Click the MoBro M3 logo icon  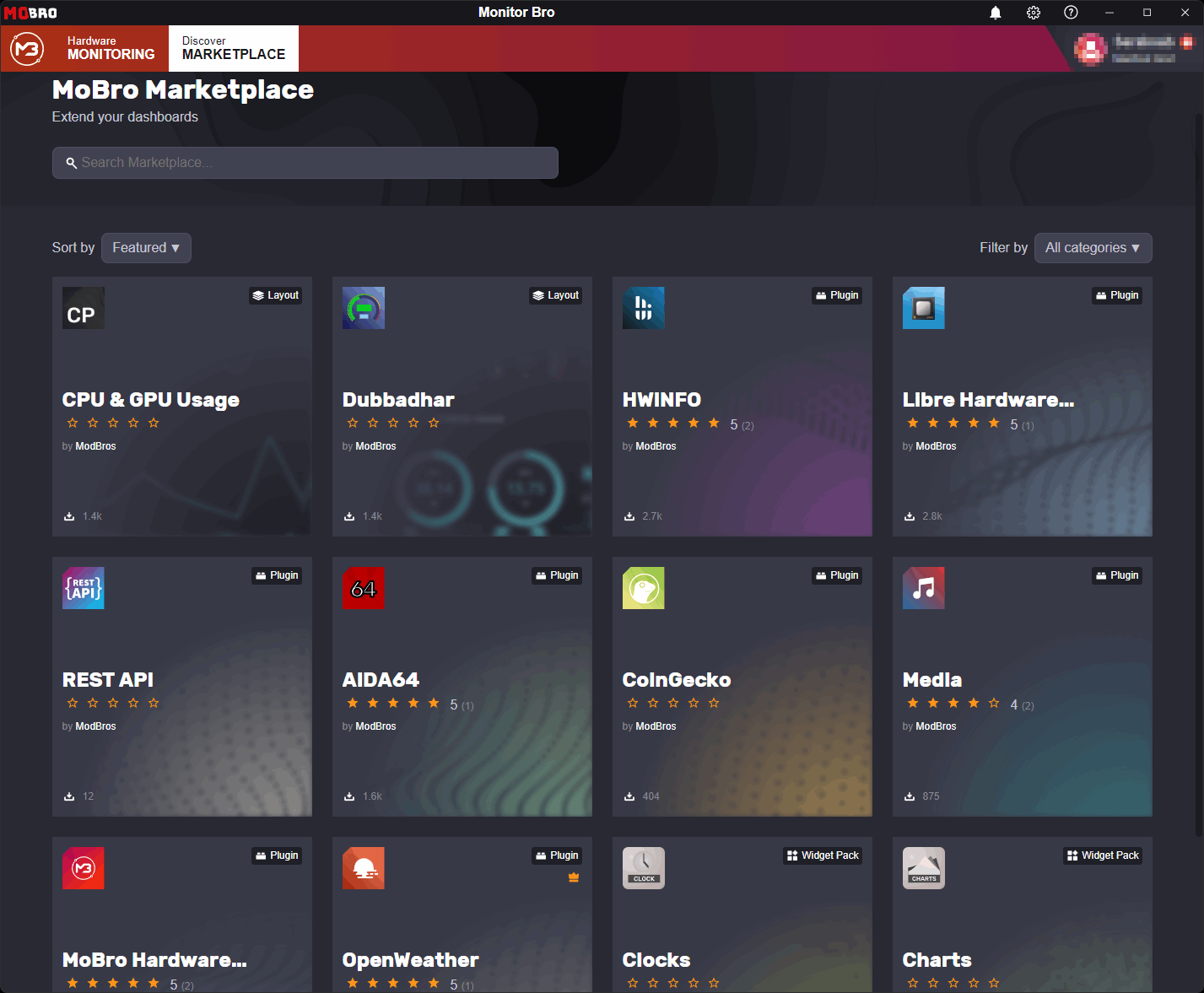27,49
